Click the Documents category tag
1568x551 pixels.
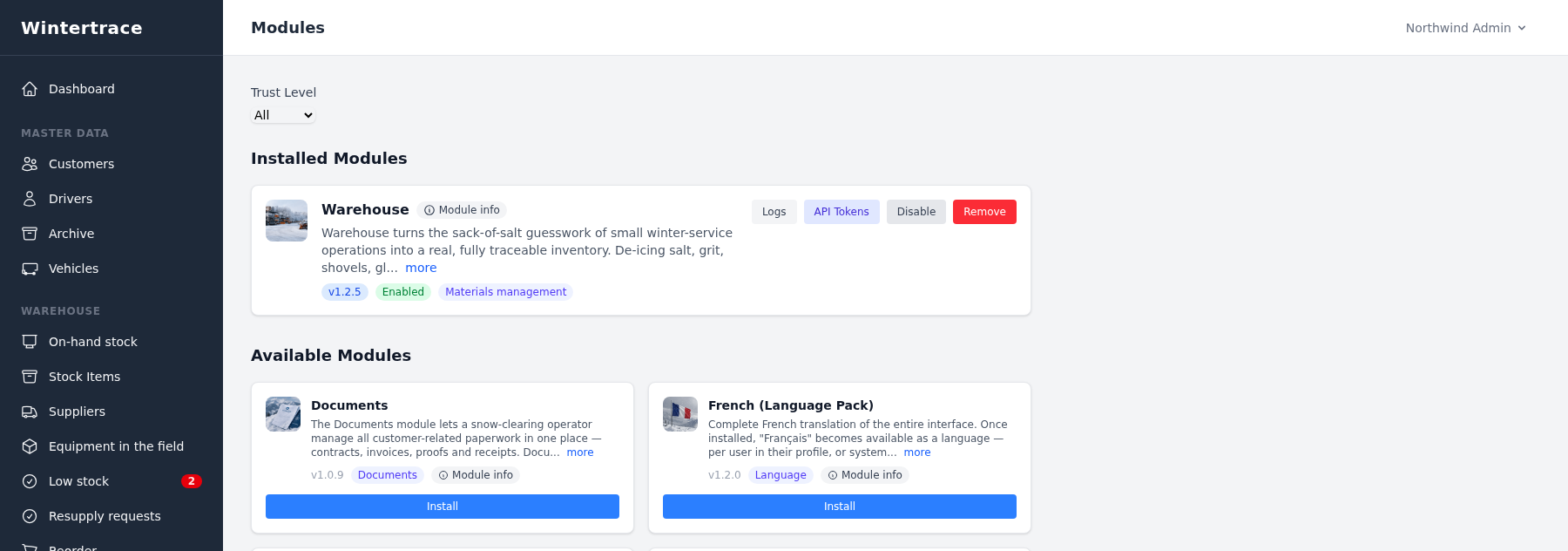click(x=388, y=475)
